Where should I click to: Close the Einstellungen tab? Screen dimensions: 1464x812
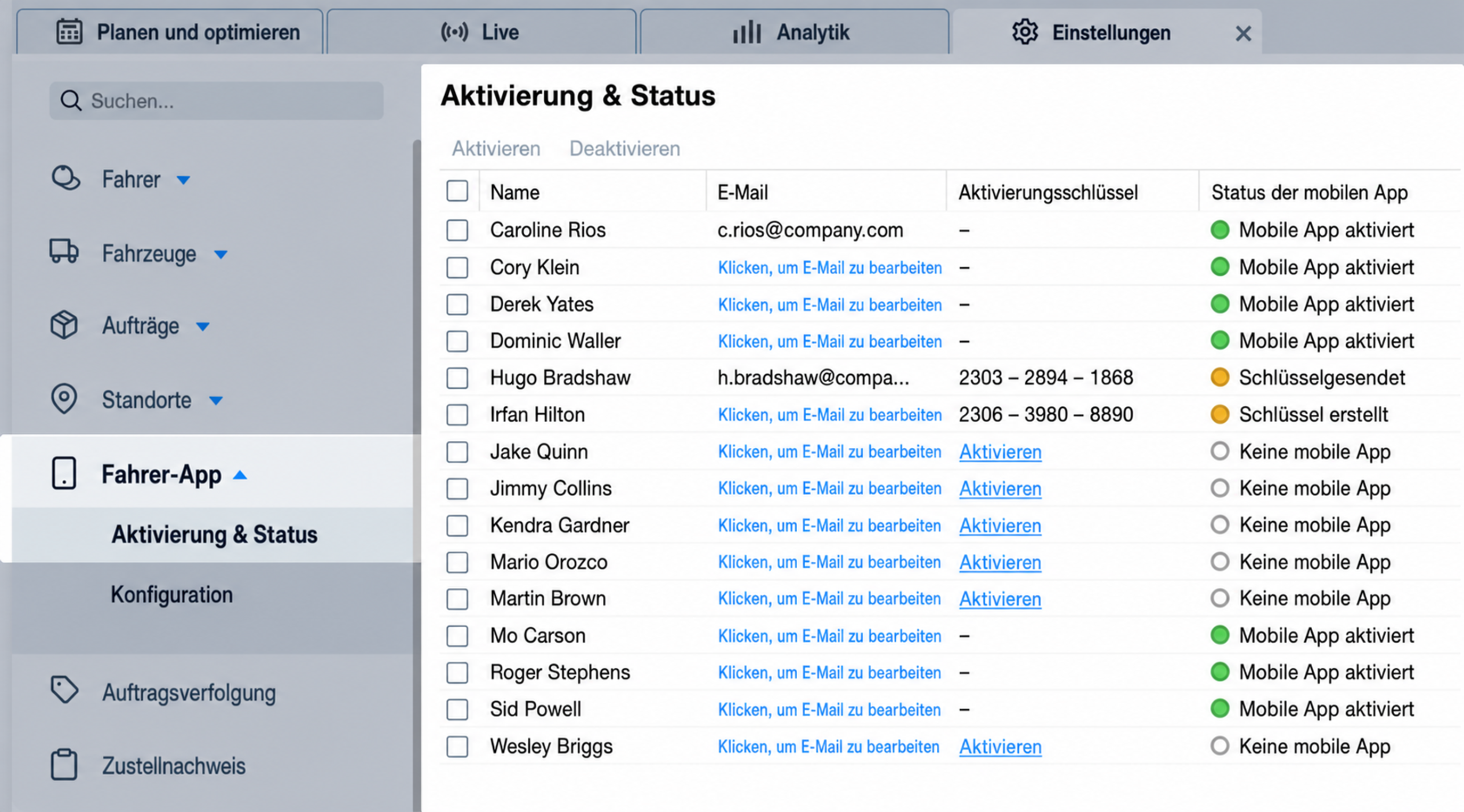[1243, 34]
